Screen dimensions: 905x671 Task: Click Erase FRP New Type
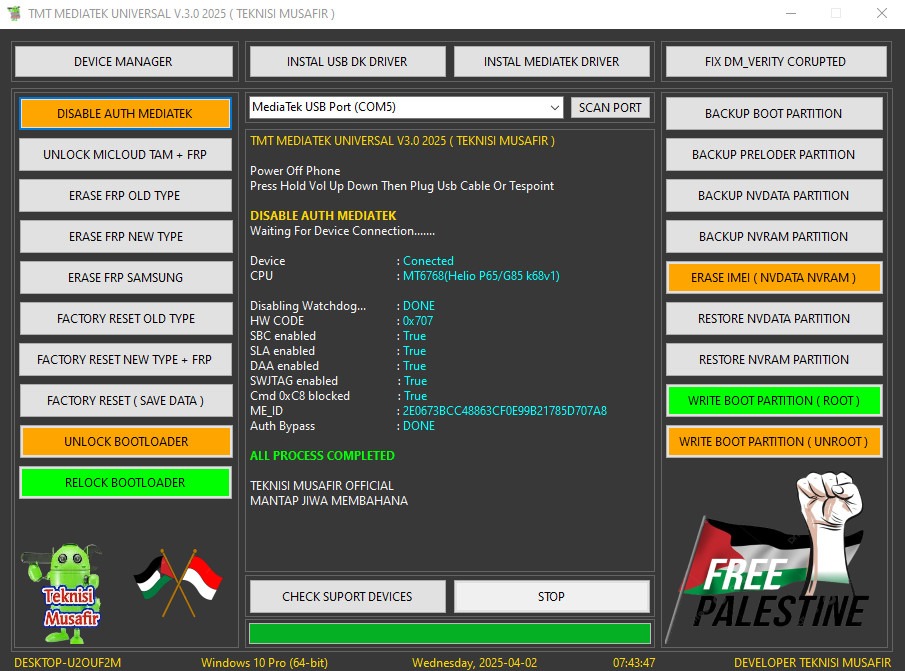[x=125, y=237]
